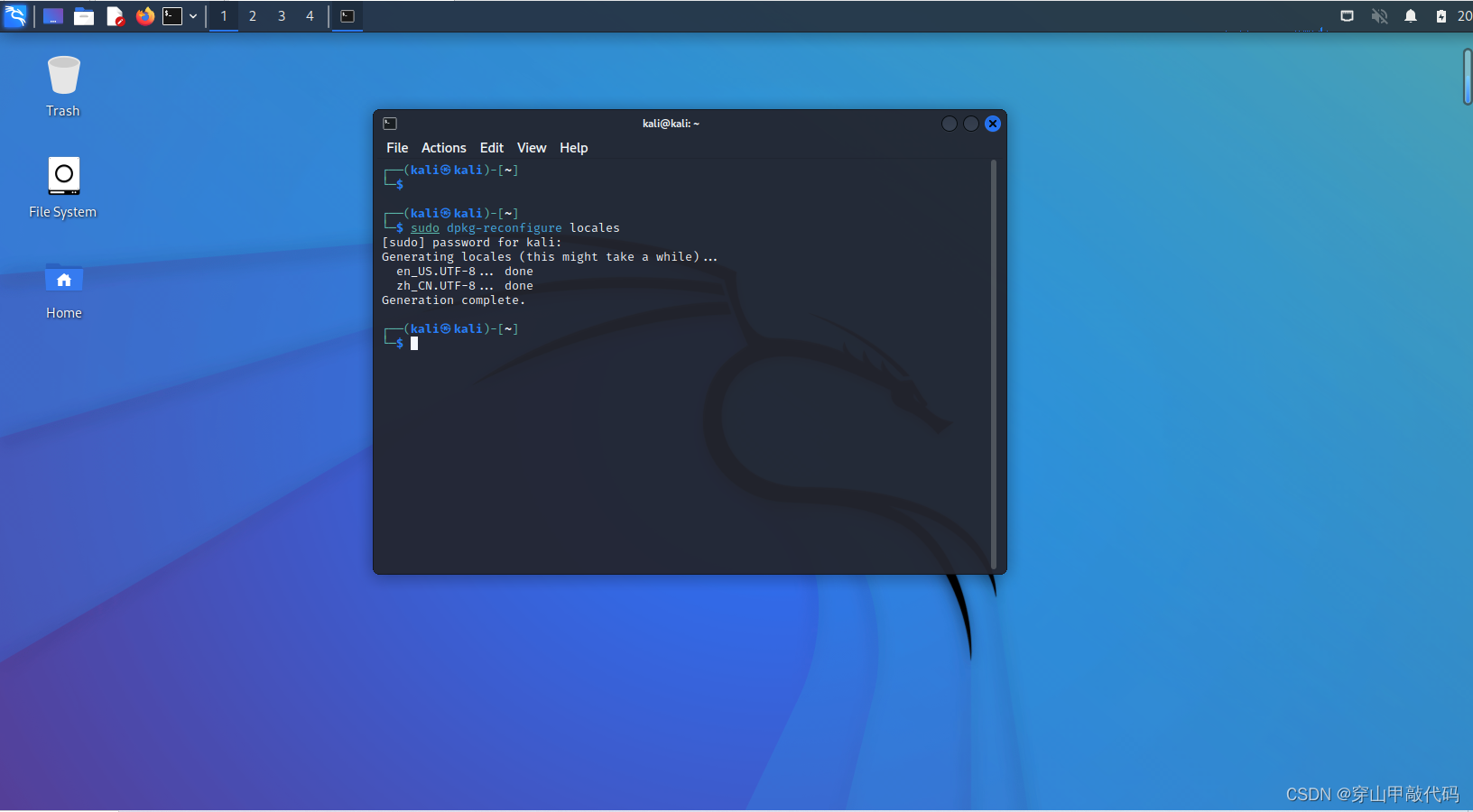Screen dimensions: 1473x812
Task: Open the Edit menu in terminal
Action: (x=492, y=148)
